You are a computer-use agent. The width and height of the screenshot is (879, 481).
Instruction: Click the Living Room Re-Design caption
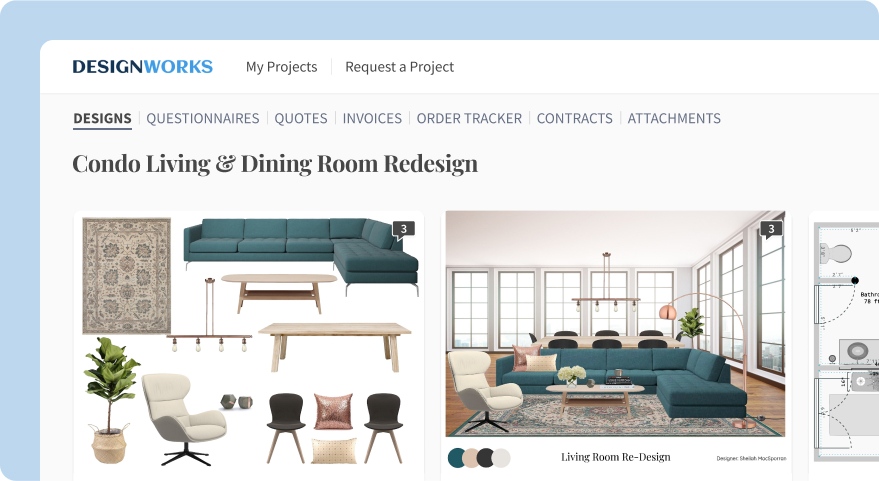pos(616,457)
